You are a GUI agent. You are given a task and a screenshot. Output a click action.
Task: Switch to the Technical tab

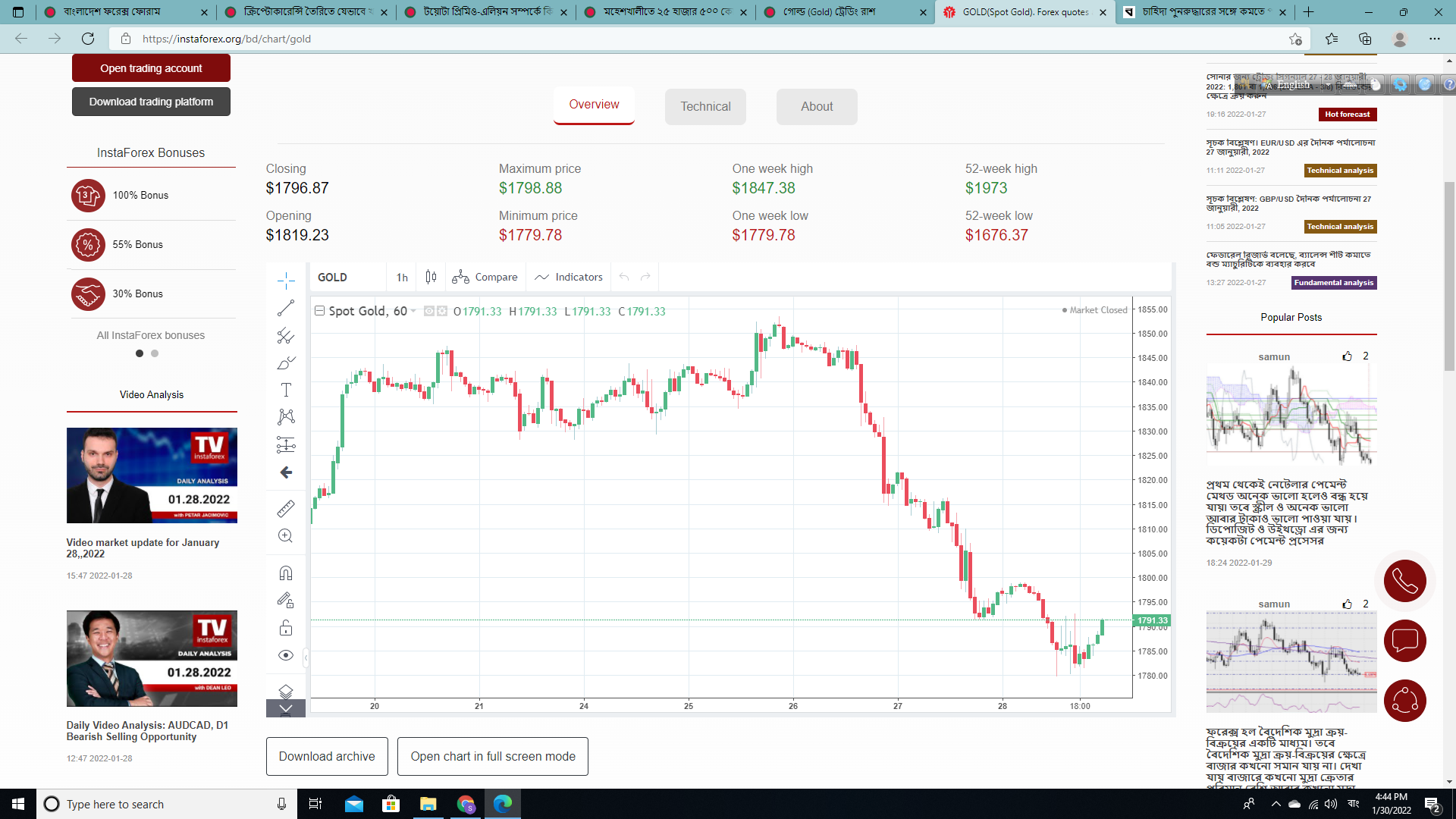click(705, 107)
